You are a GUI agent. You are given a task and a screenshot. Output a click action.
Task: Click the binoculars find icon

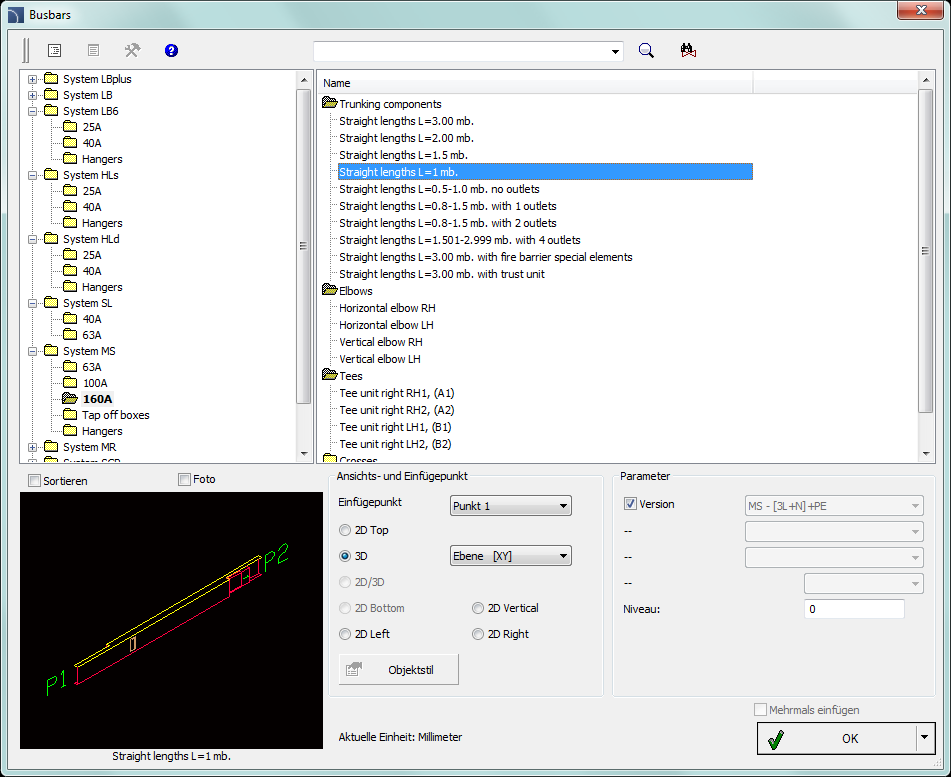687,51
